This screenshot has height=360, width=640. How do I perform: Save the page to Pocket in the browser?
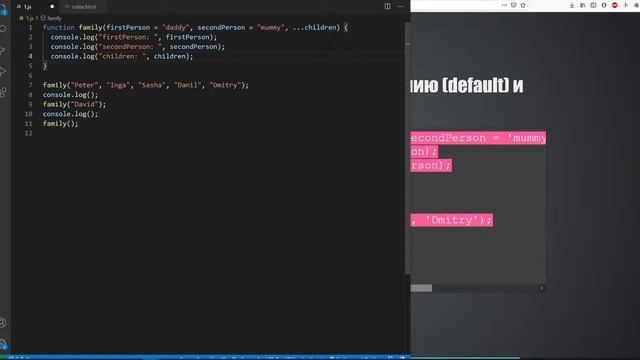click(513, 5)
